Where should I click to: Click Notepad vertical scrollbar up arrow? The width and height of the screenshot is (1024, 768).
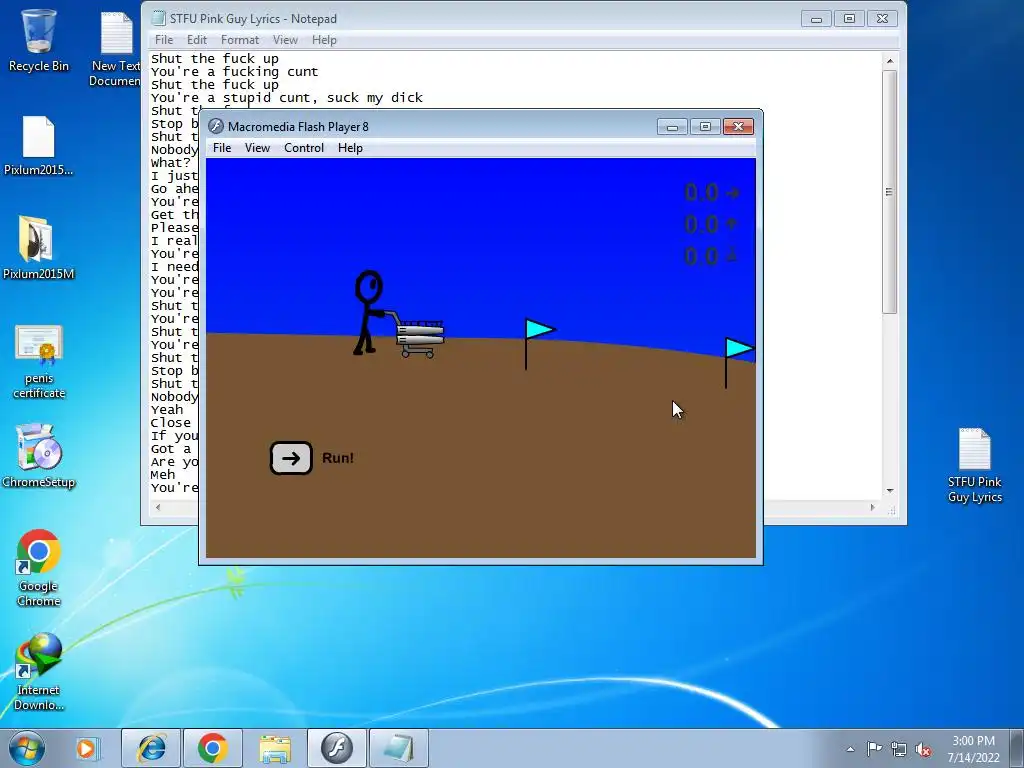[x=890, y=61]
